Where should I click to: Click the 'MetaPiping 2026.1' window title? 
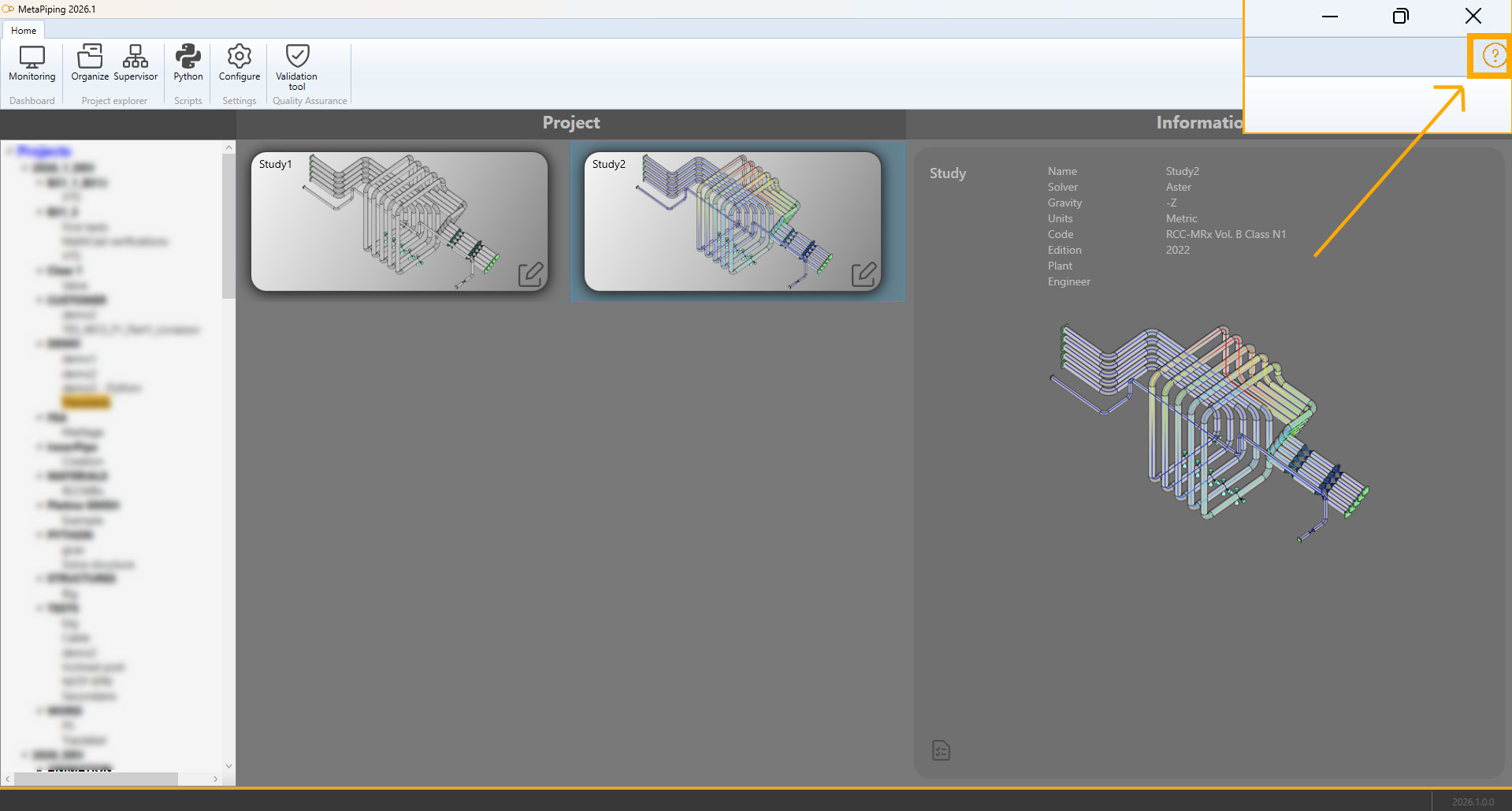(57, 9)
